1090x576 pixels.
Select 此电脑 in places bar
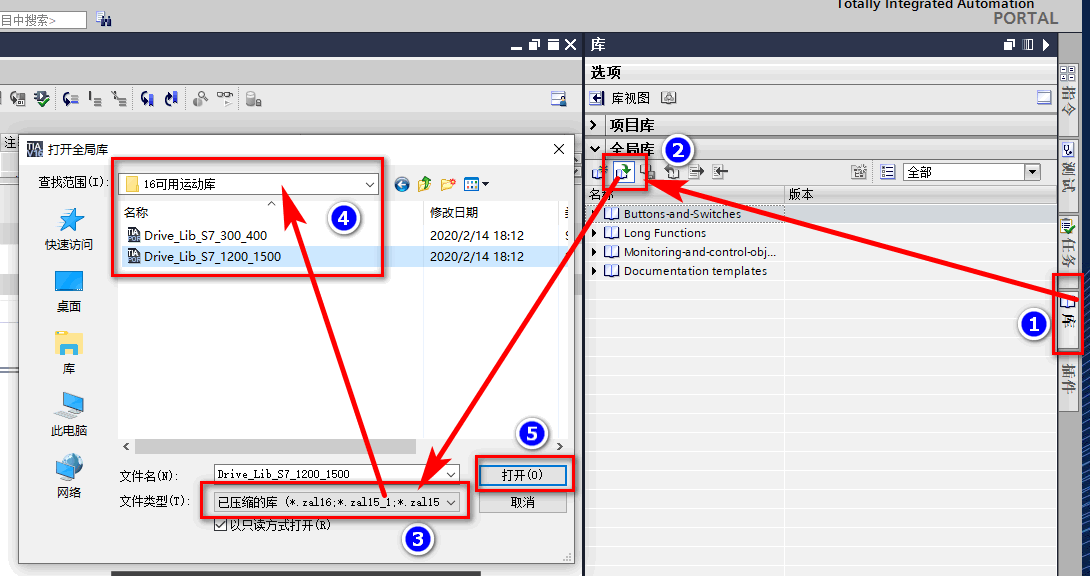tap(69, 415)
